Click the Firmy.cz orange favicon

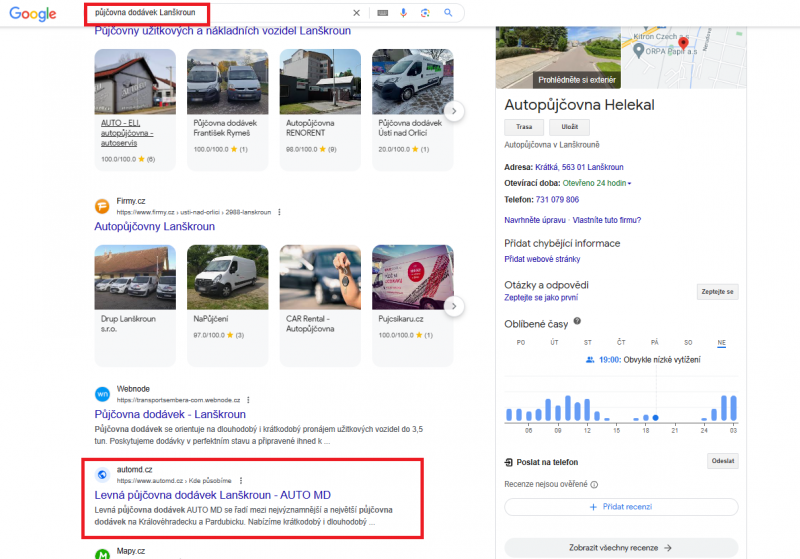103,206
